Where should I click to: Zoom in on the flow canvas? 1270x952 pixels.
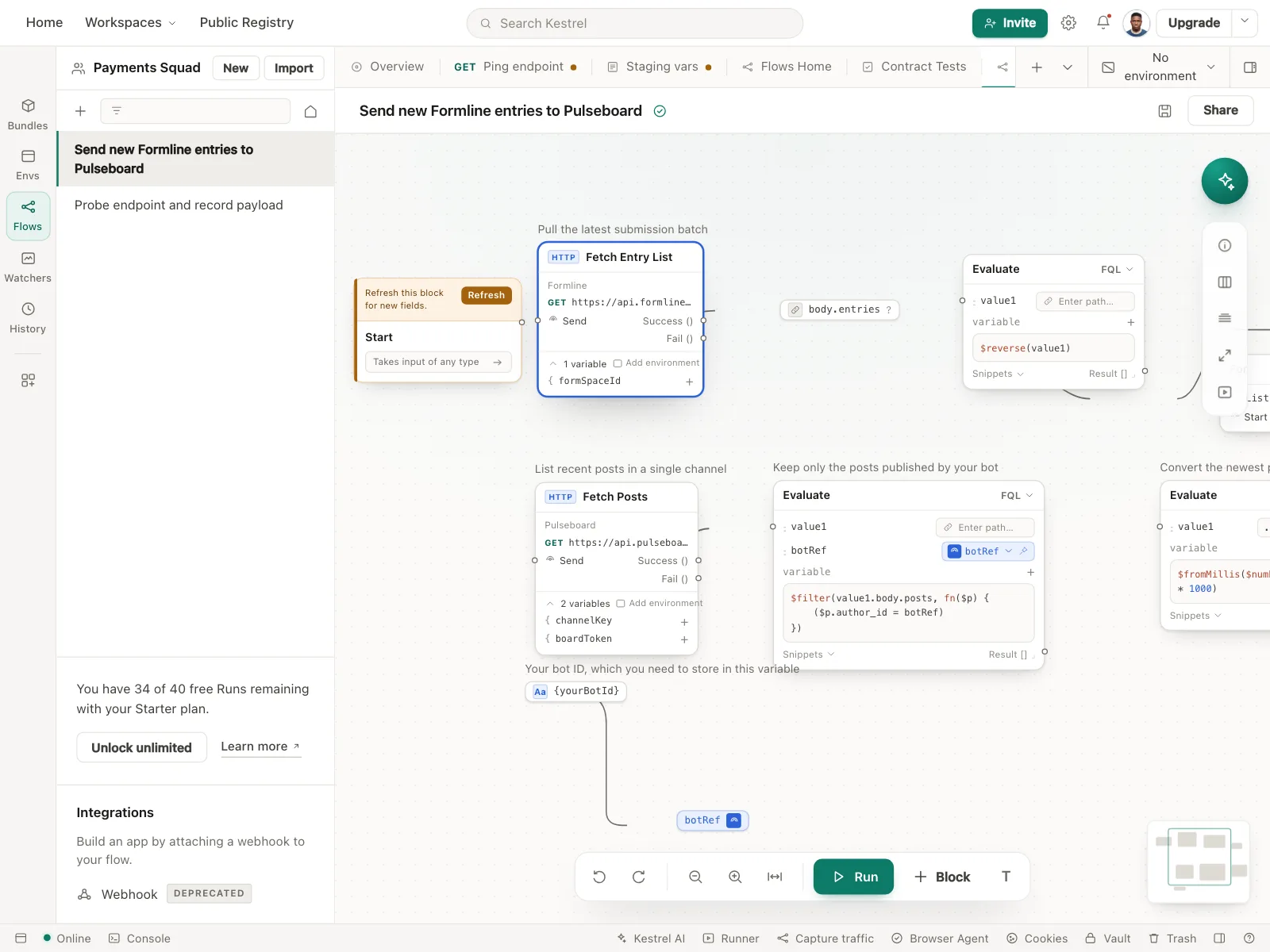[x=735, y=877]
